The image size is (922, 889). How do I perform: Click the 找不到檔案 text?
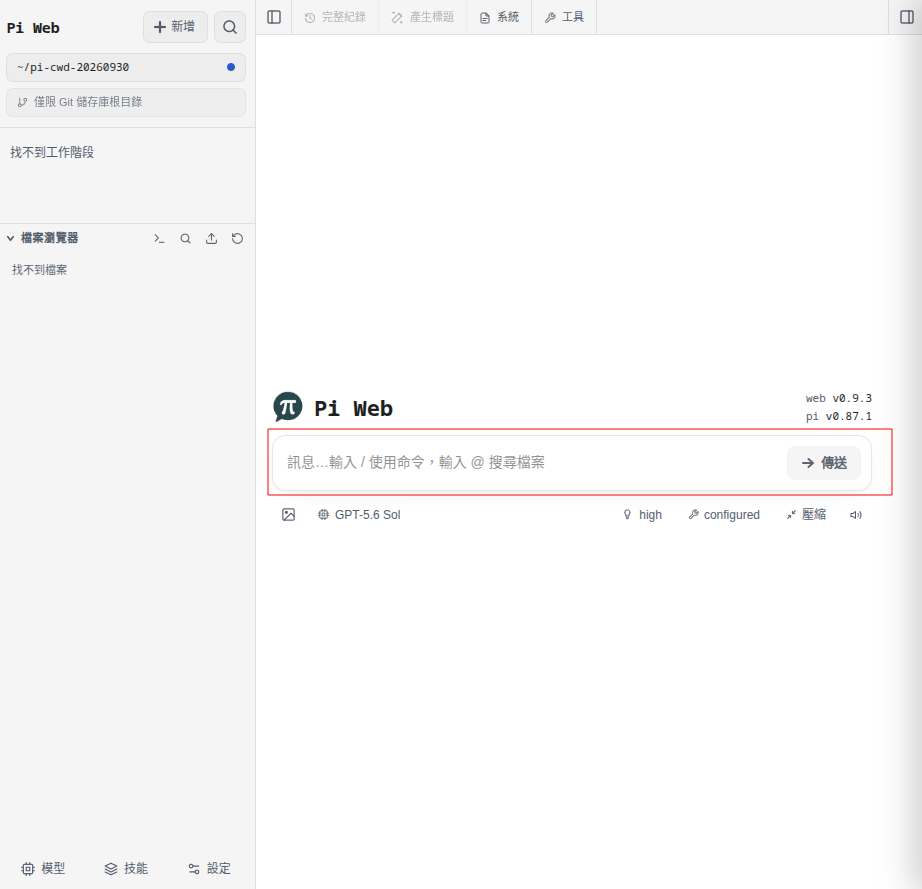pyautogui.click(x=39, y=270)
